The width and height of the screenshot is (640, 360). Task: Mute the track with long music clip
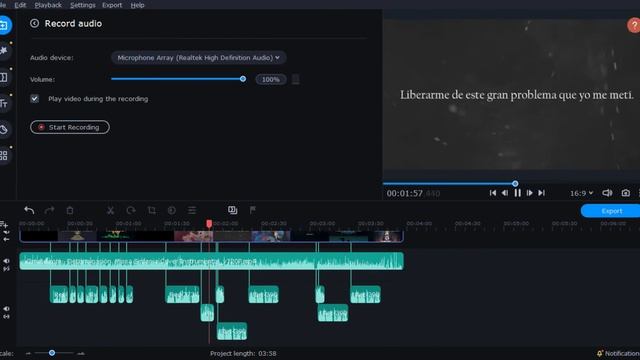coord(6,261)
